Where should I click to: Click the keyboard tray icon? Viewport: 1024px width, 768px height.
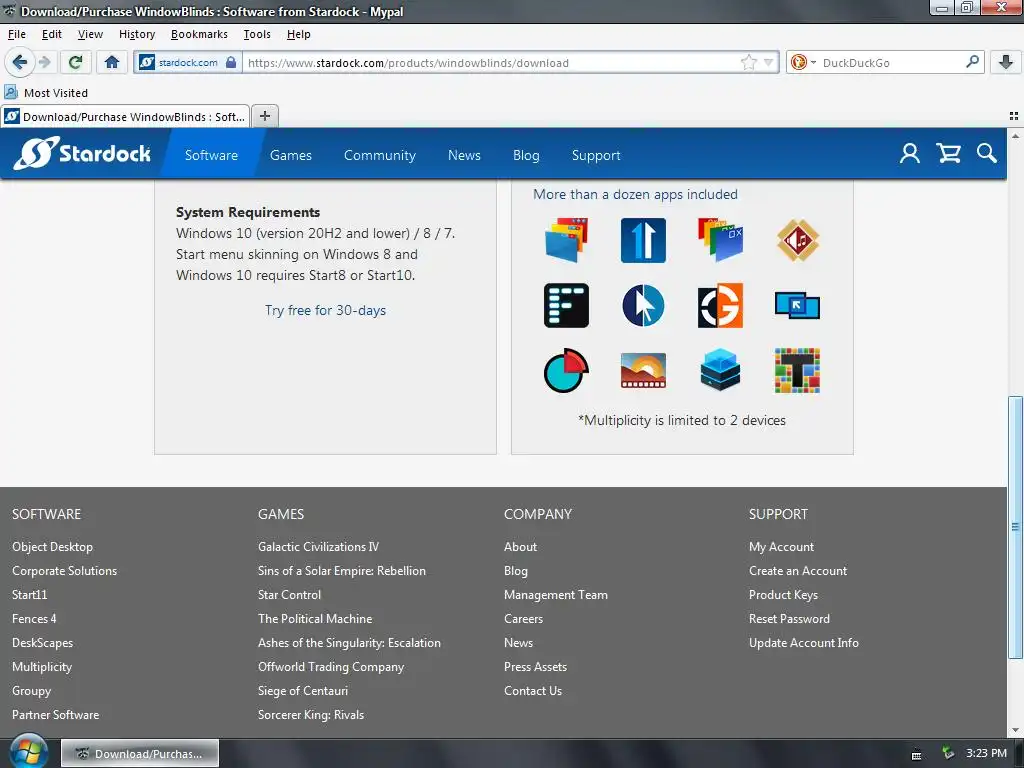tap(916, 755)
